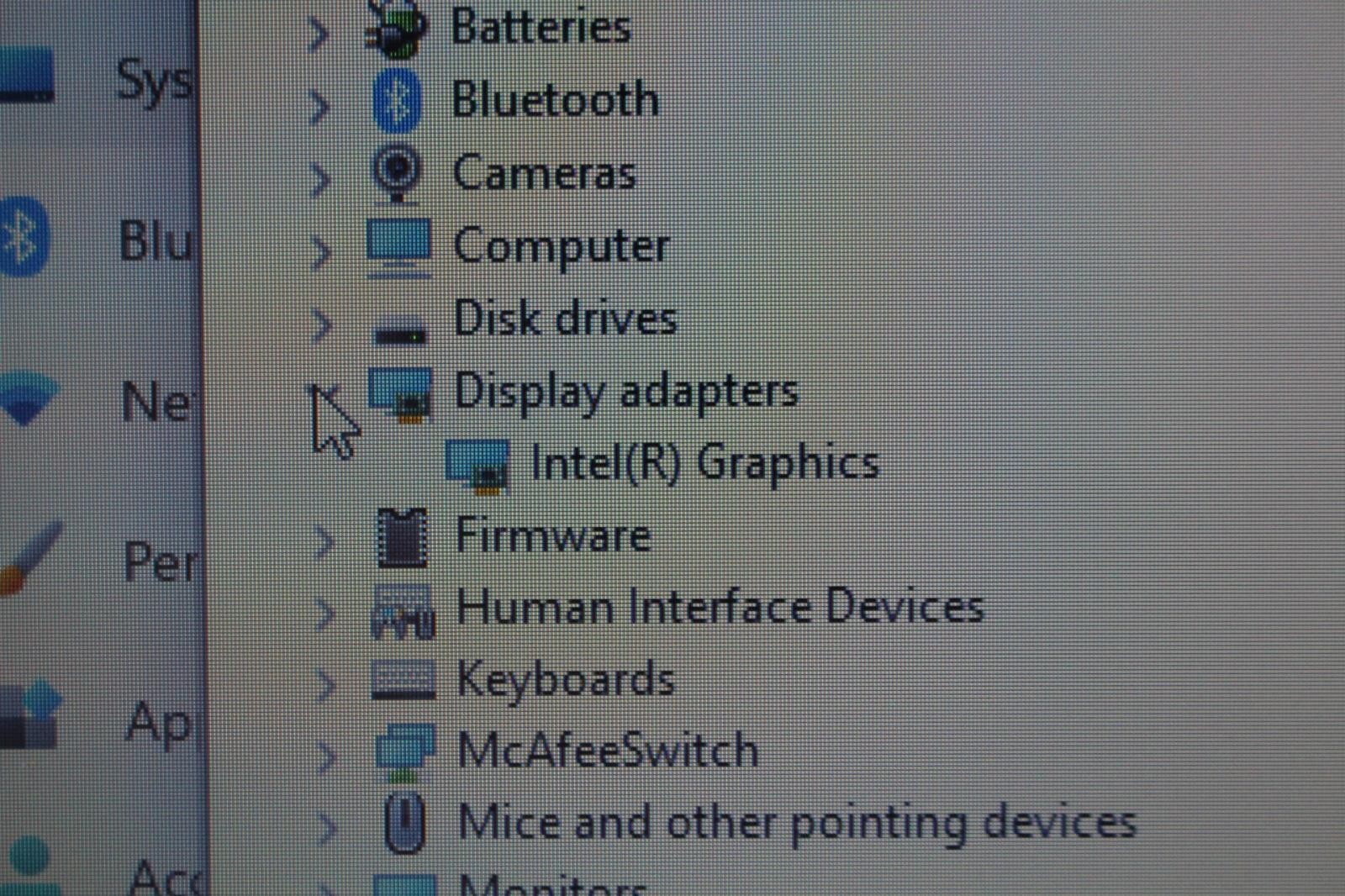Select the Firmware label
Viewport: 1345px width, 896px height.
pyautogui.click(x=553, y=535)
